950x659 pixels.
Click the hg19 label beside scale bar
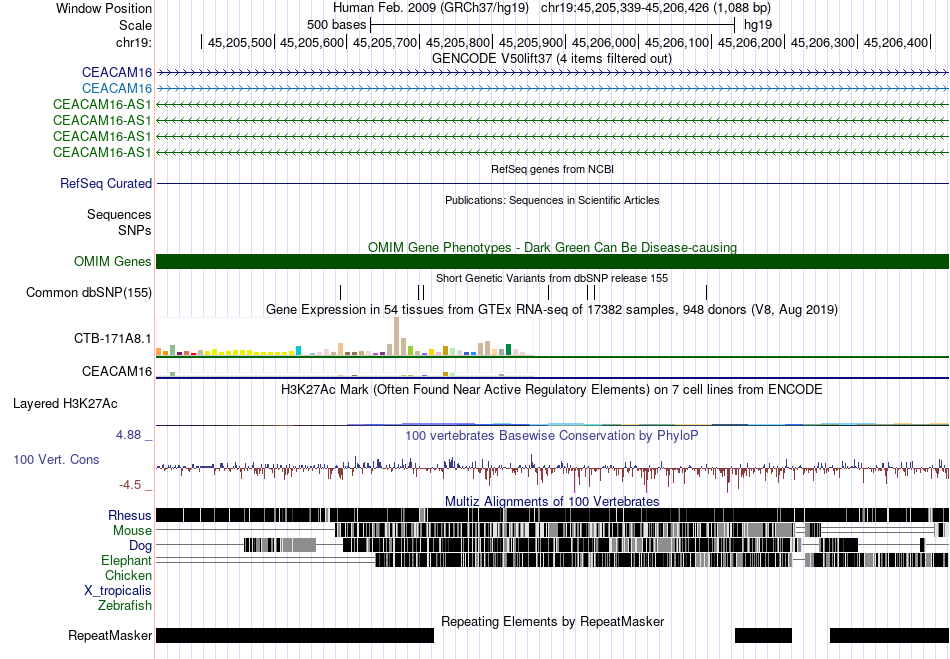tap(758, 25)
